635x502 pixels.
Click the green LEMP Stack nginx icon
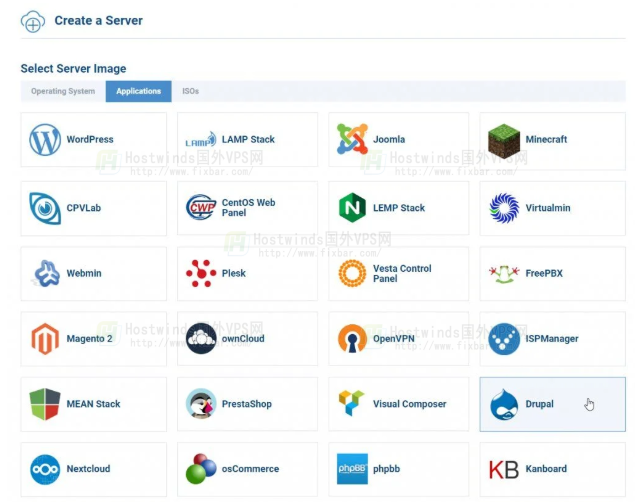tap(352, 208)
